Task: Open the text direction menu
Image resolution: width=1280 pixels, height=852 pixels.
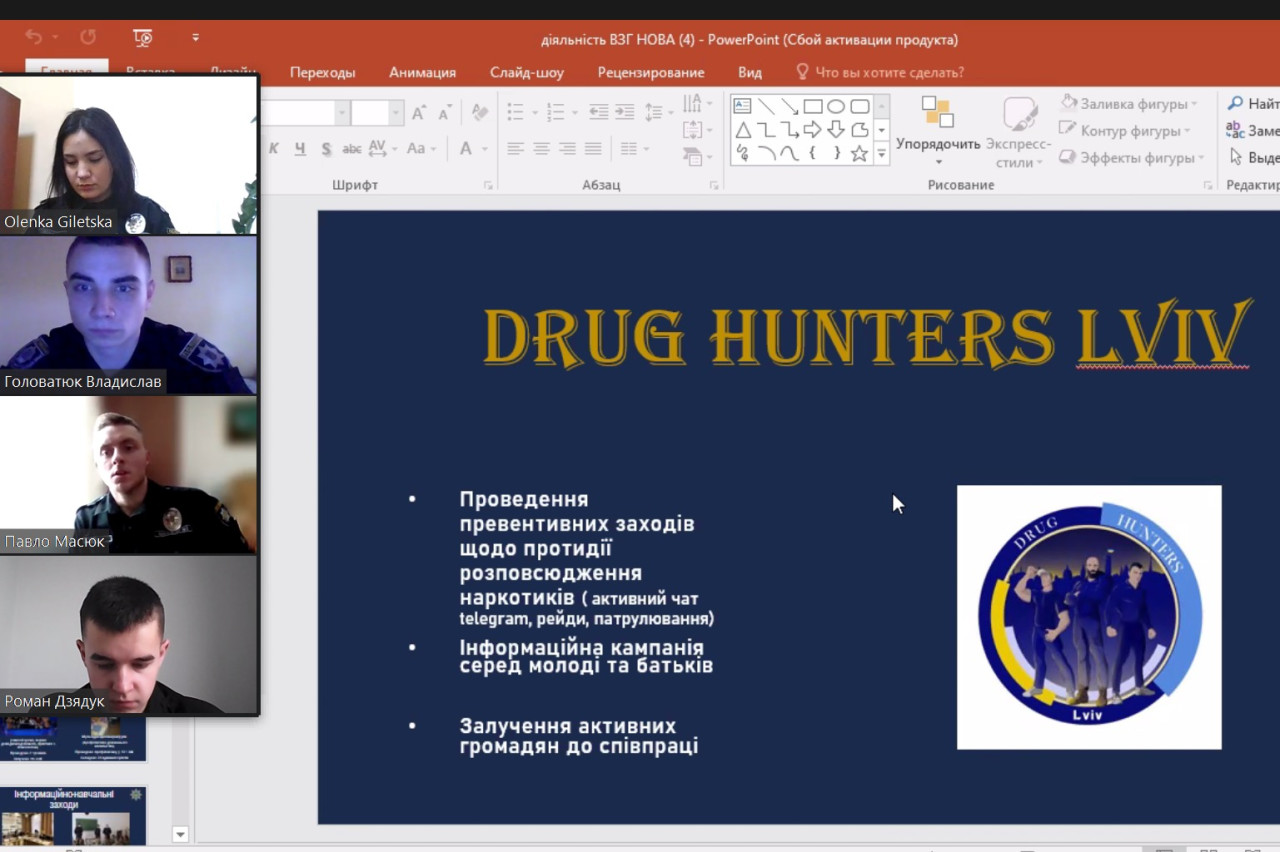Action: (697, 104)
